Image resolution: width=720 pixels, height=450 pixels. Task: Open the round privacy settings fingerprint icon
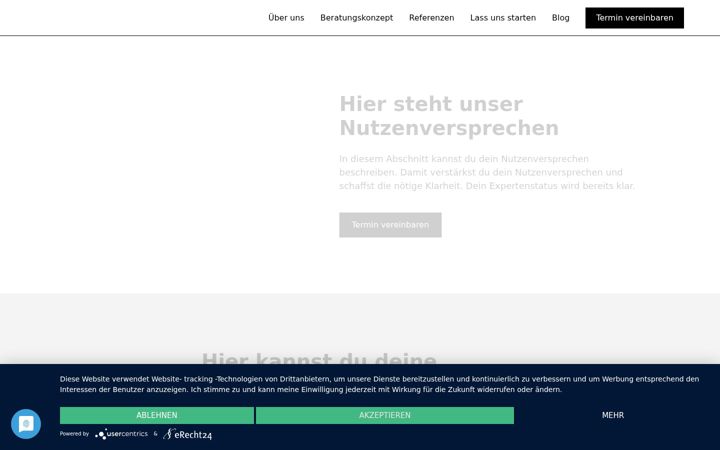(x=26, y=424)
